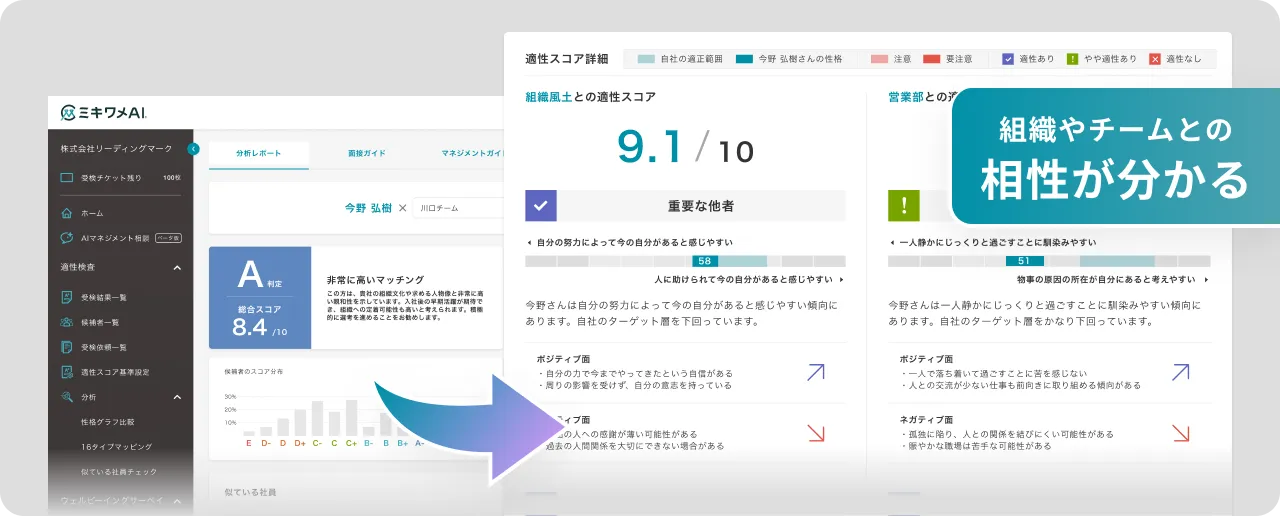Click the 適性スコア詳細 heading
Viewport: 1280px width, 516px height.
pyautogui.click(x=566, y=59)
